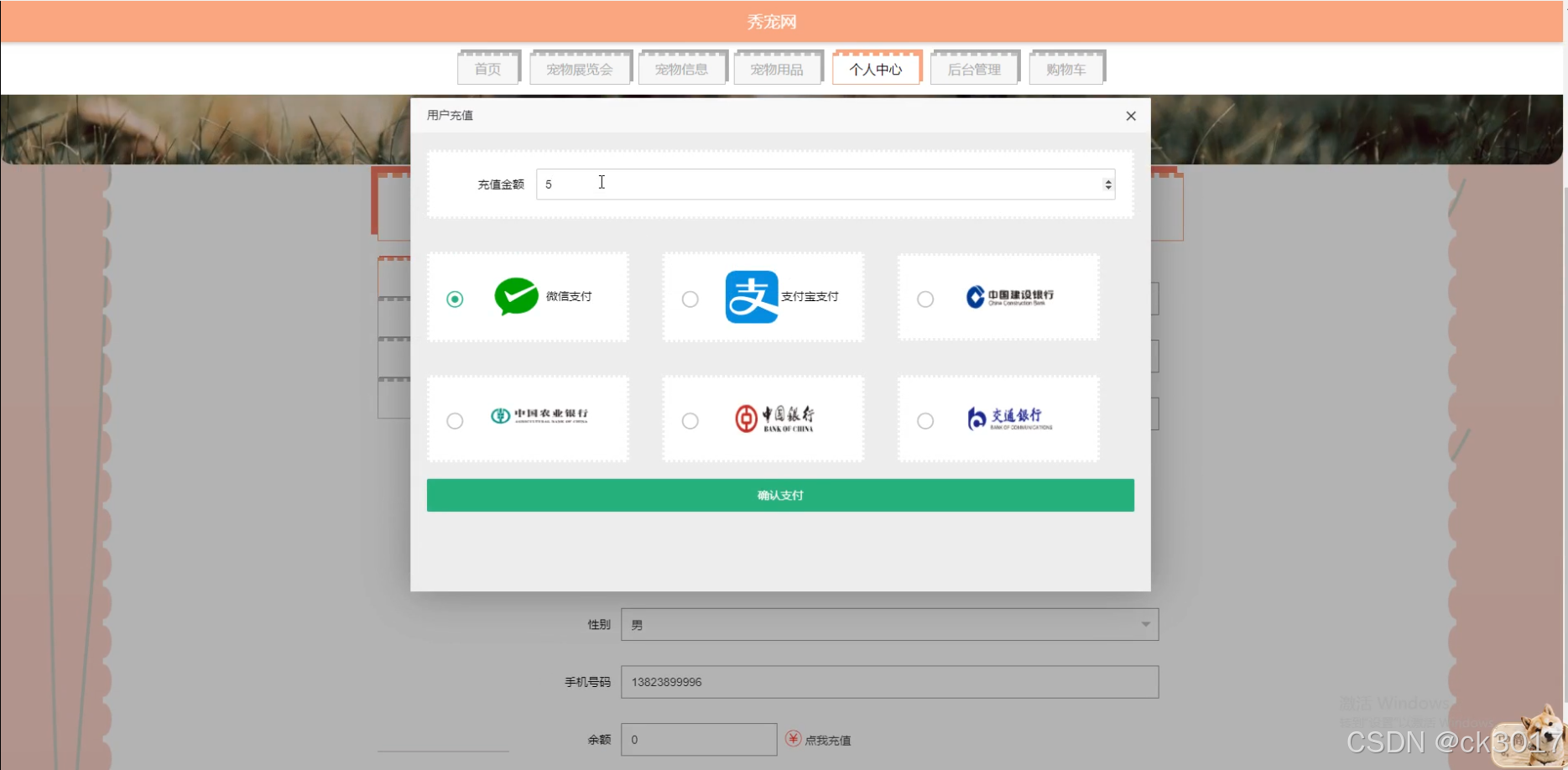Click the 用户充值 dialog title text
This screenshot has height=770, width=1568.
[x=450, y=116]
